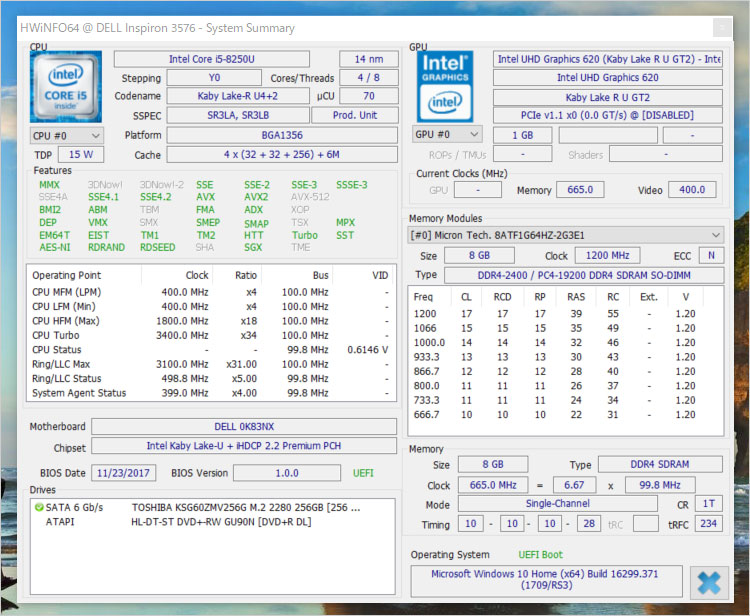
Task: Click the AVX2 feature label
Action: pyautogui.click(x=256, y=197)
